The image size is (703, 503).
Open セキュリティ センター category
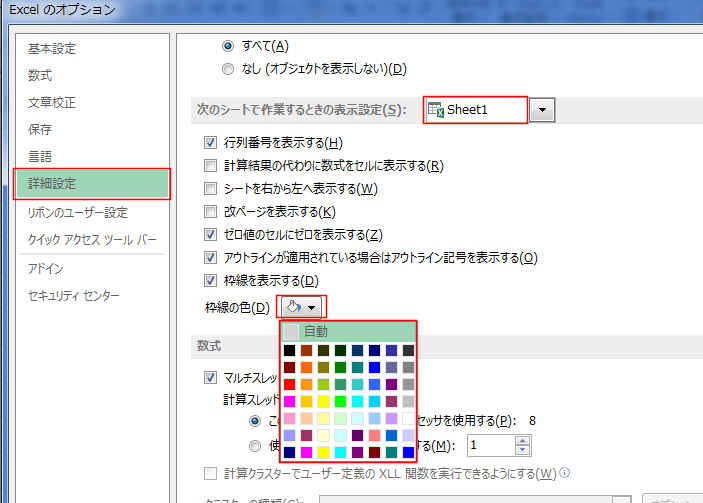pos(74,295)
